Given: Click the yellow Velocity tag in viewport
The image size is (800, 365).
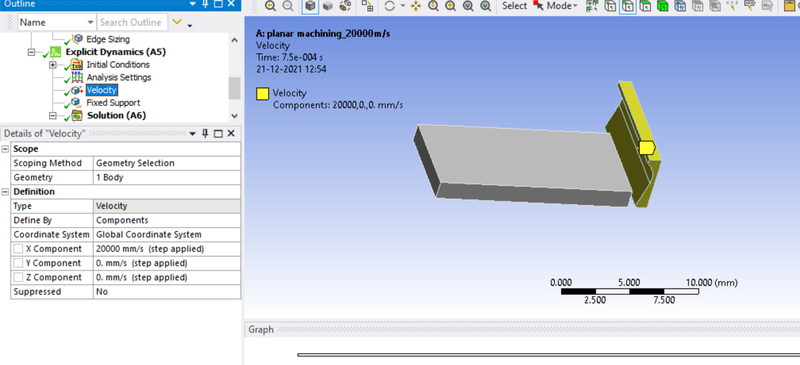Looking at the screenshot, I should tap(646, 148).
